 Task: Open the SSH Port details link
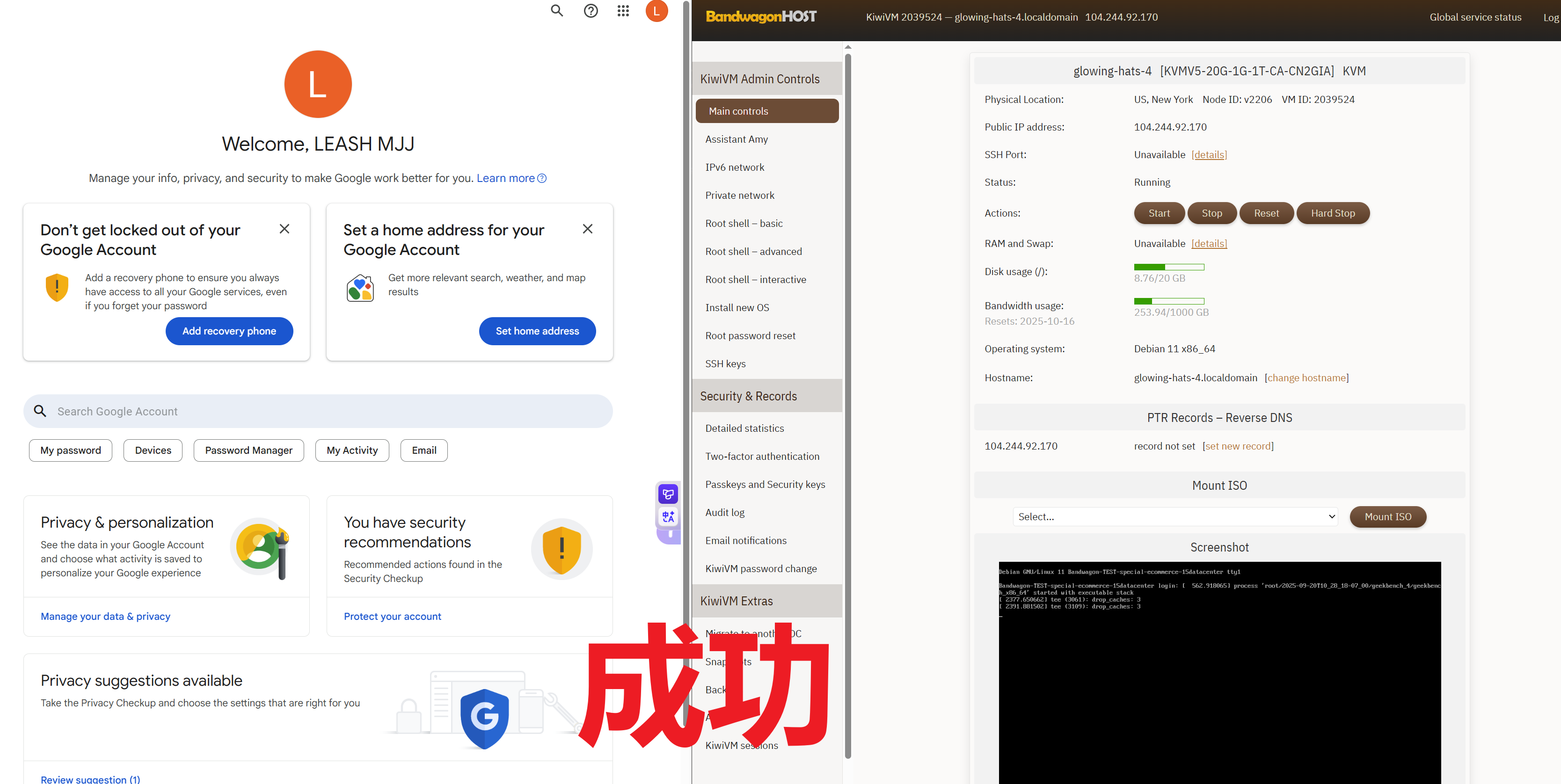(x=1209, y=154)
